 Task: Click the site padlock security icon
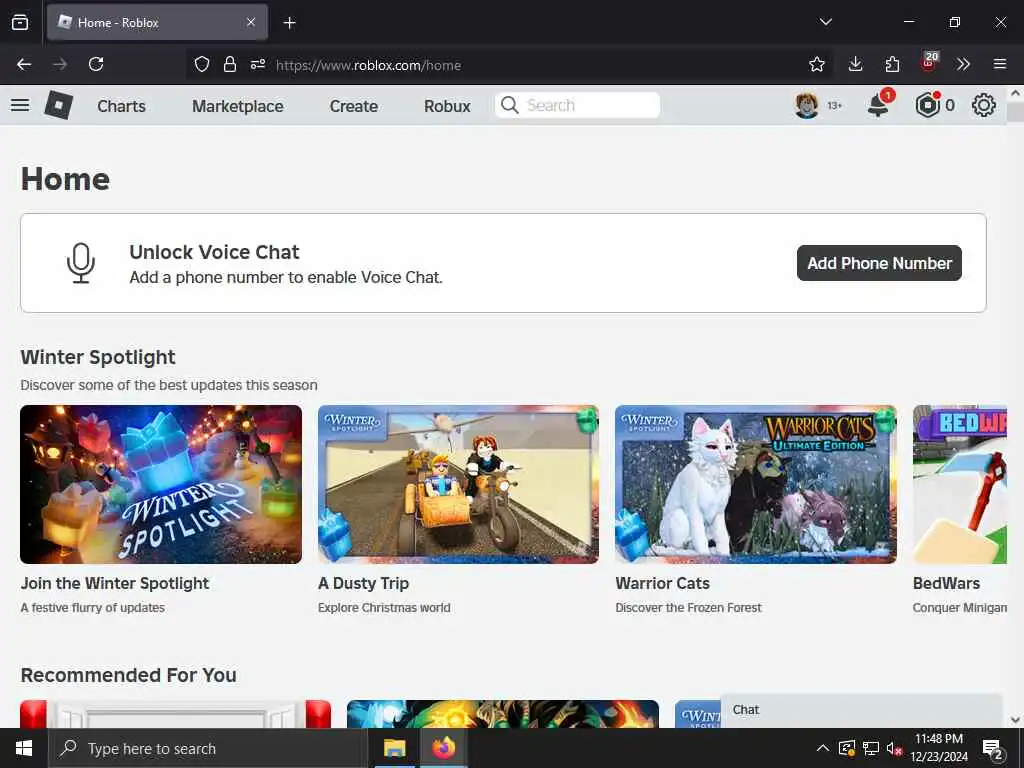(229, 64)
